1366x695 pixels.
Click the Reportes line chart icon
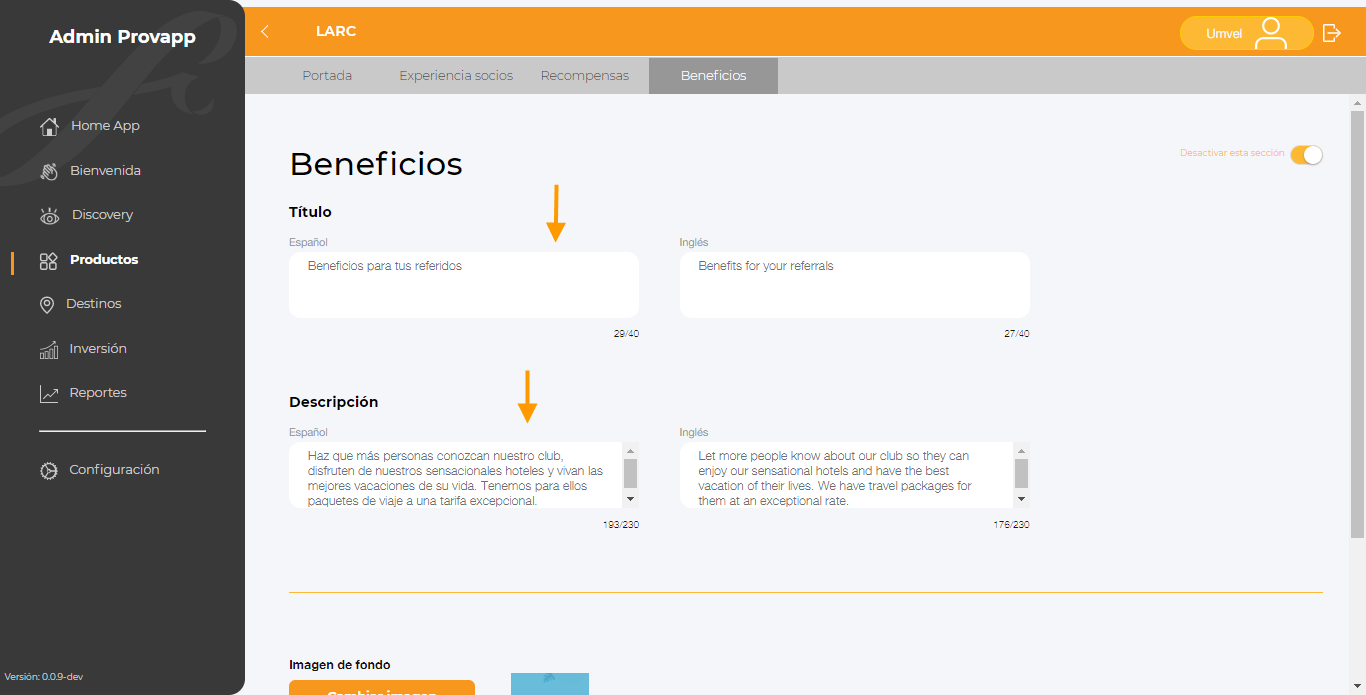pyautogui.click(x=49, y=394)
